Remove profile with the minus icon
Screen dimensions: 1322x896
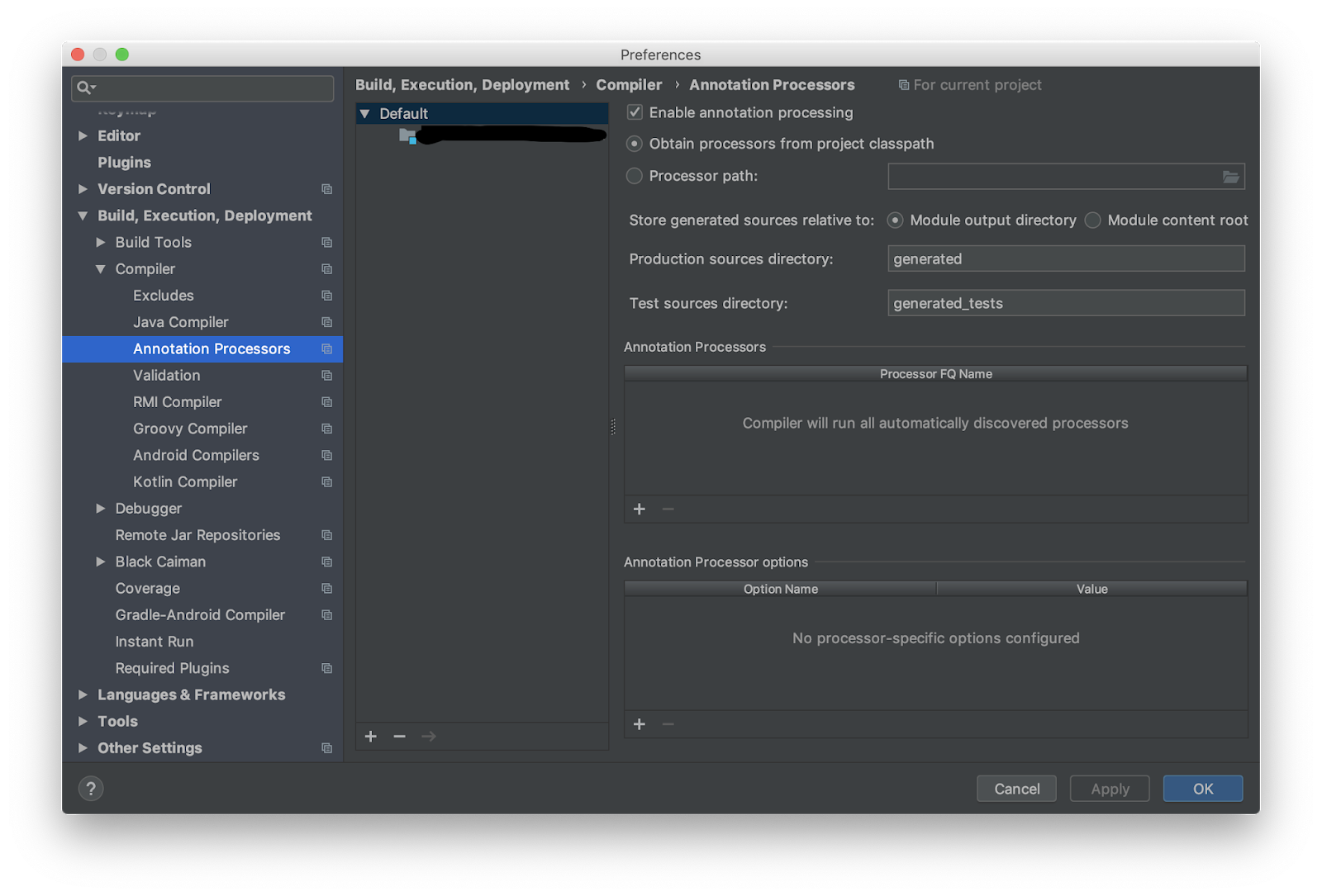coord(400,736)
